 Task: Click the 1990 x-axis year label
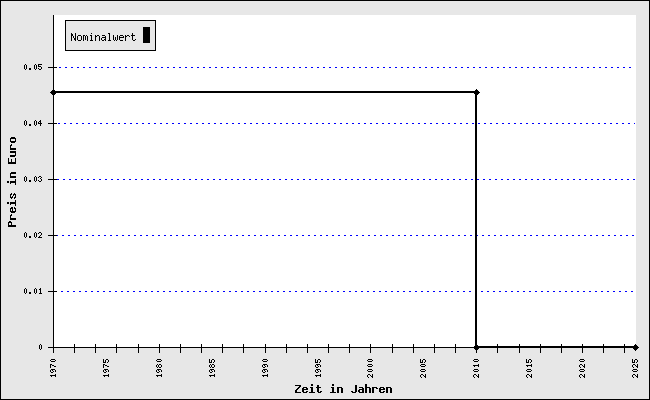(x=265, y=366)
